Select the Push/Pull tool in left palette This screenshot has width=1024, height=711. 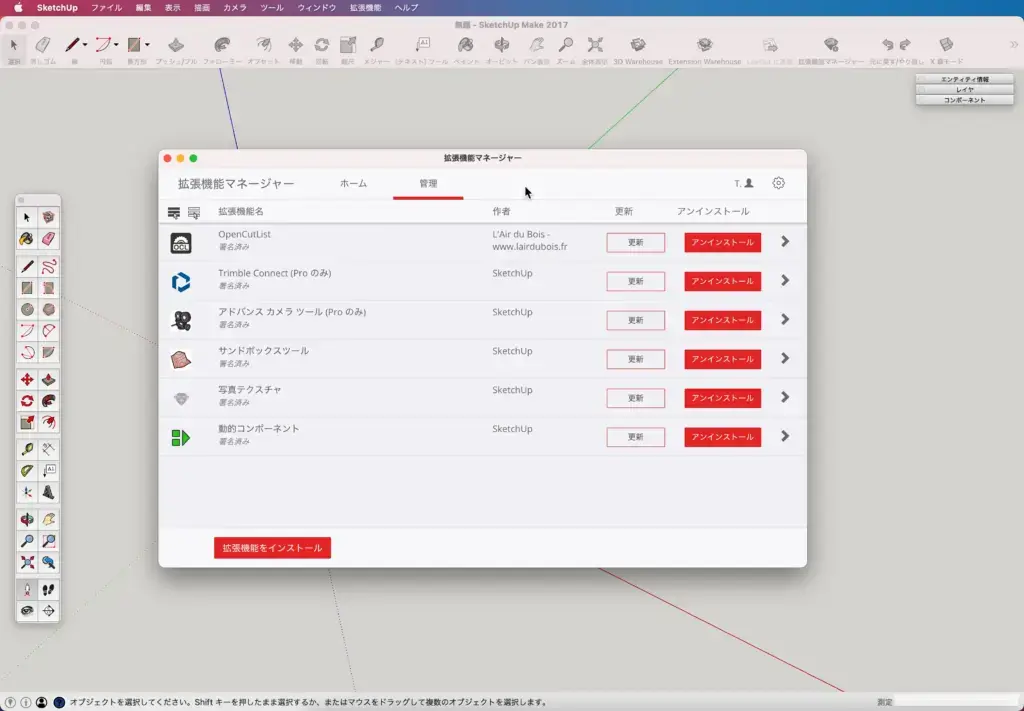[x=48, y=379]
